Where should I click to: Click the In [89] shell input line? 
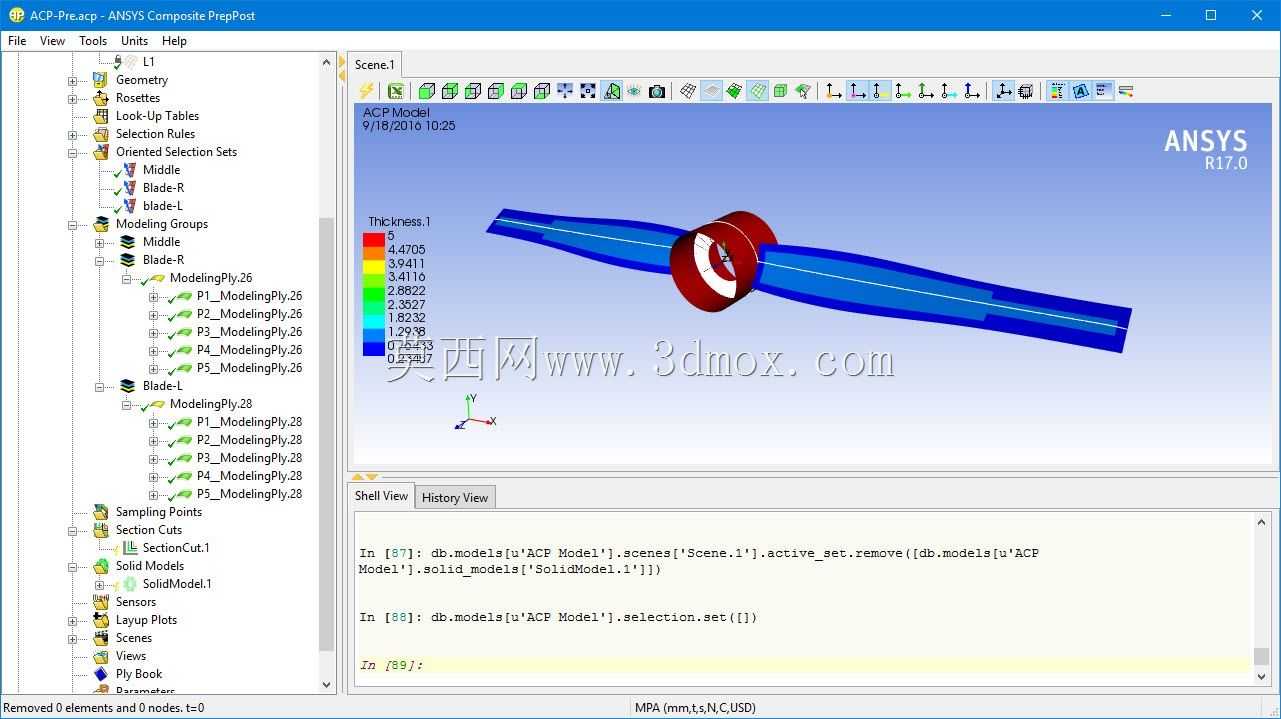click(x=803, y=665)
